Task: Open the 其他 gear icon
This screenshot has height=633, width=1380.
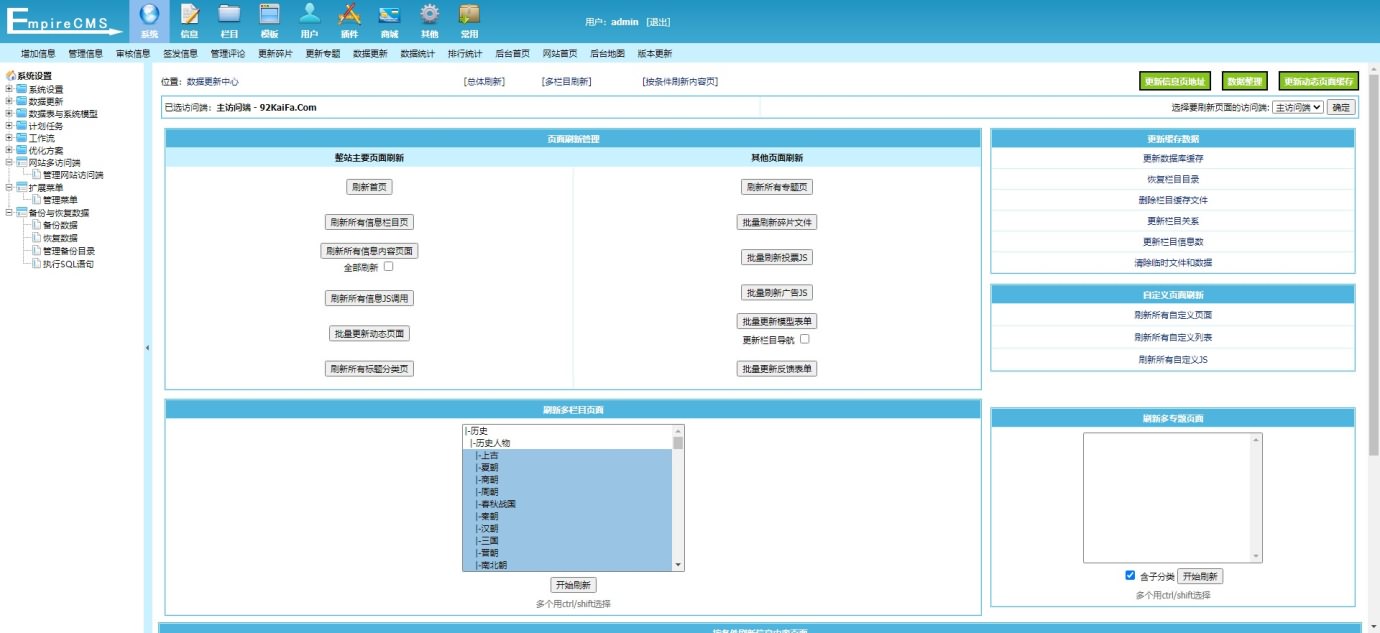Action: pyautogui.click(x=429, y=14)
